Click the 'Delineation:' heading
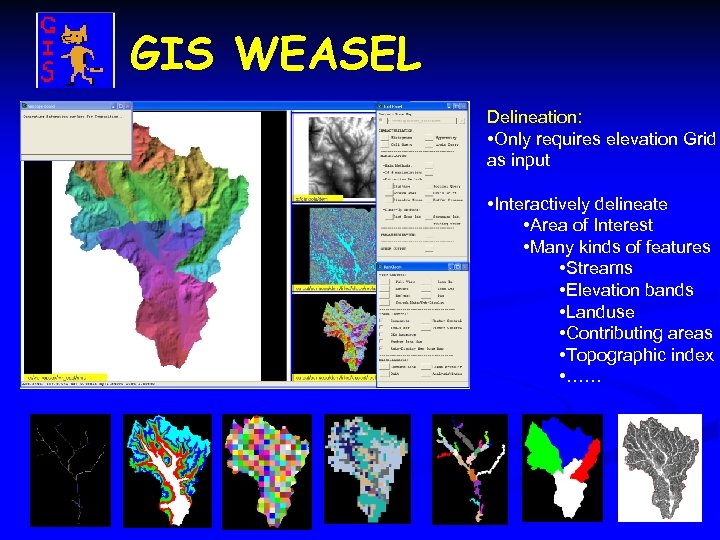Viewport: 720px width, 540px height. tap(534, 117)
